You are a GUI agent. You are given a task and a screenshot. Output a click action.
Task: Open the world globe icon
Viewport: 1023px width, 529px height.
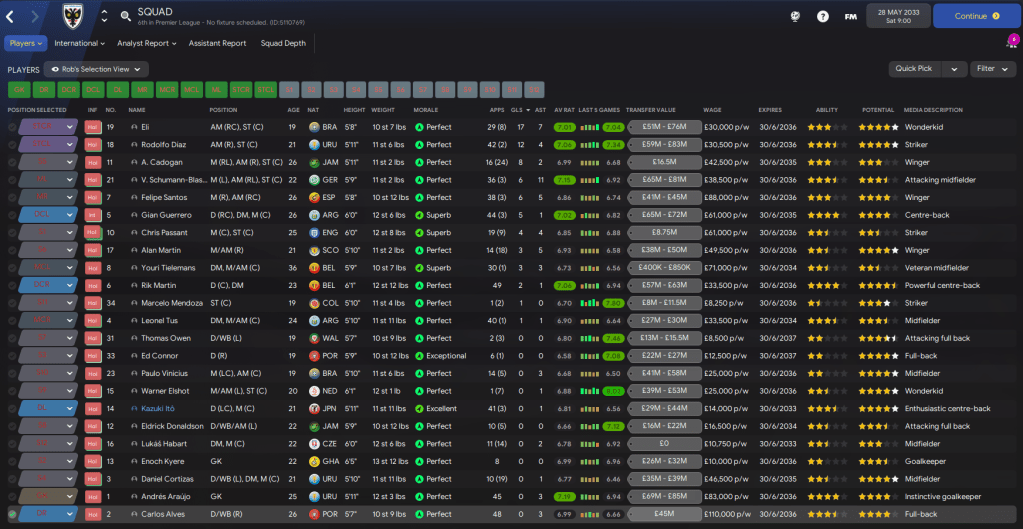tap(795, 16)
